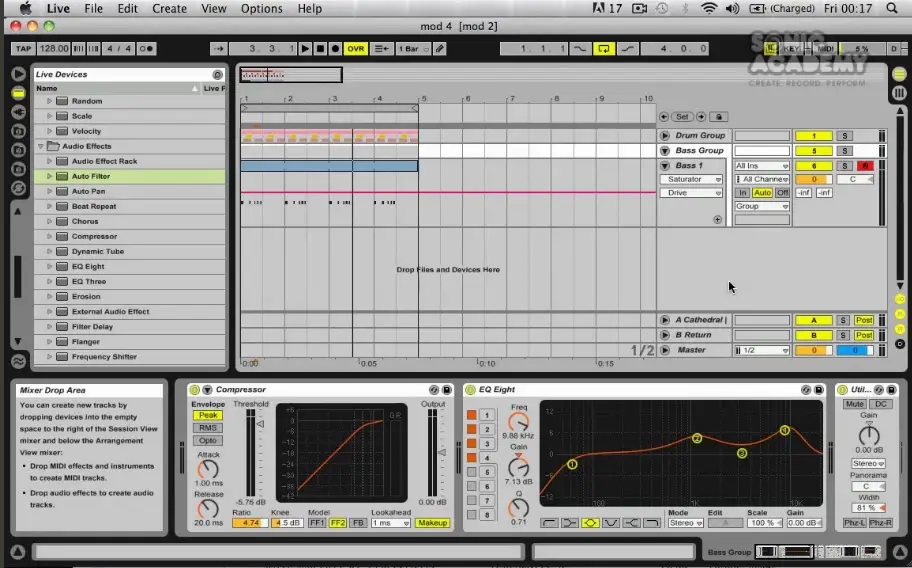Viewport: 912px width, 568px height.
Task: Click the Compressor save preset icon
Action: pos(447,390)
